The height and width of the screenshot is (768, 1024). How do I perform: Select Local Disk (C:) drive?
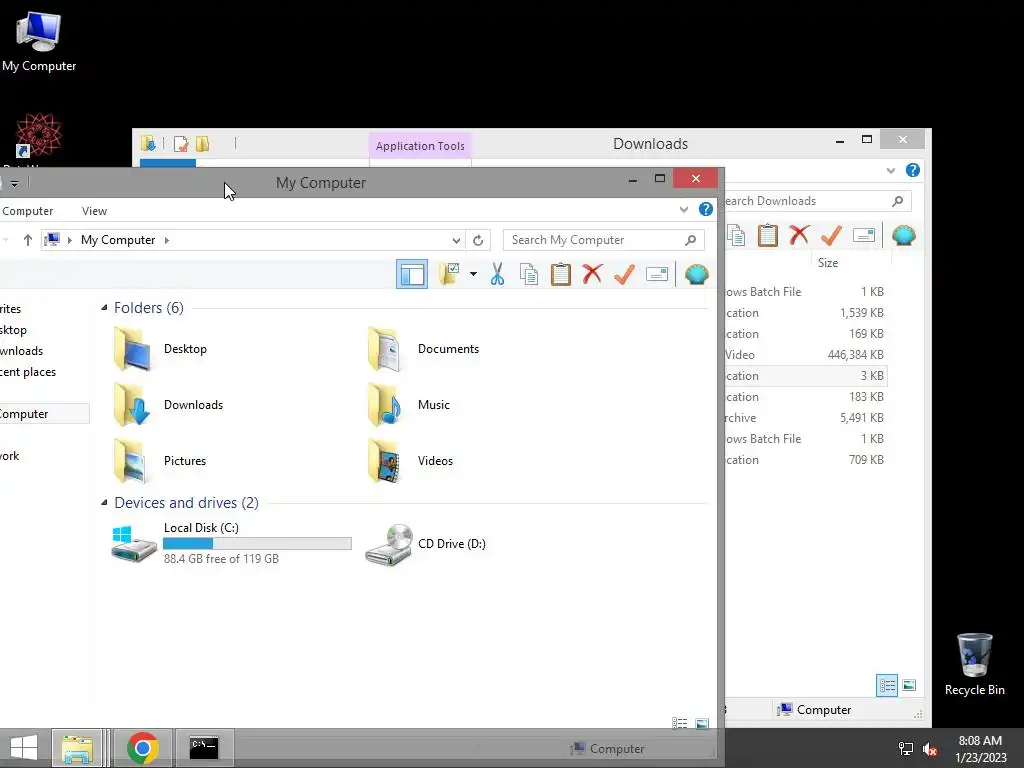coord(232,543)
